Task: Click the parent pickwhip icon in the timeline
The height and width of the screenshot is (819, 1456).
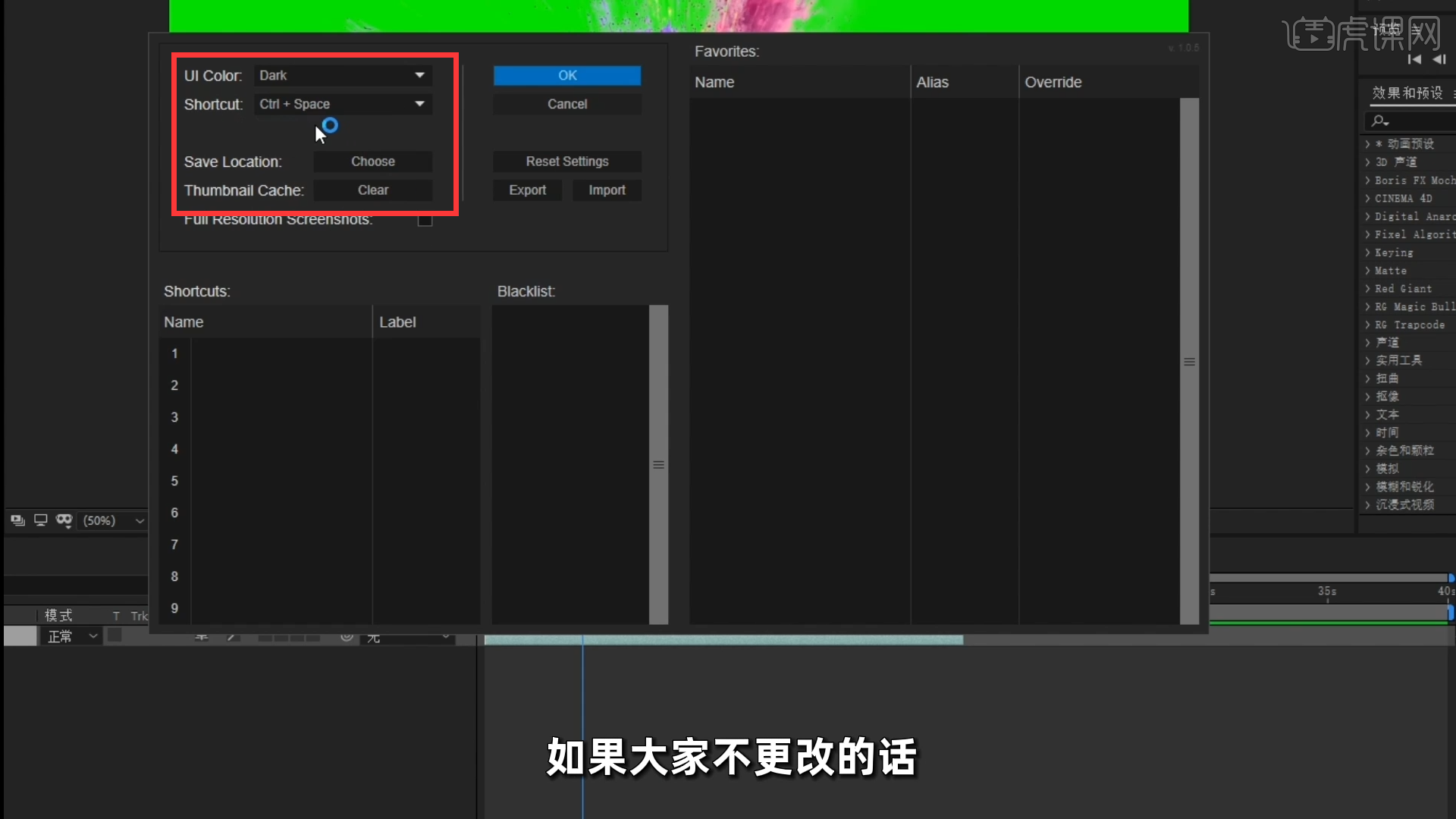Action: click(347, 638)
